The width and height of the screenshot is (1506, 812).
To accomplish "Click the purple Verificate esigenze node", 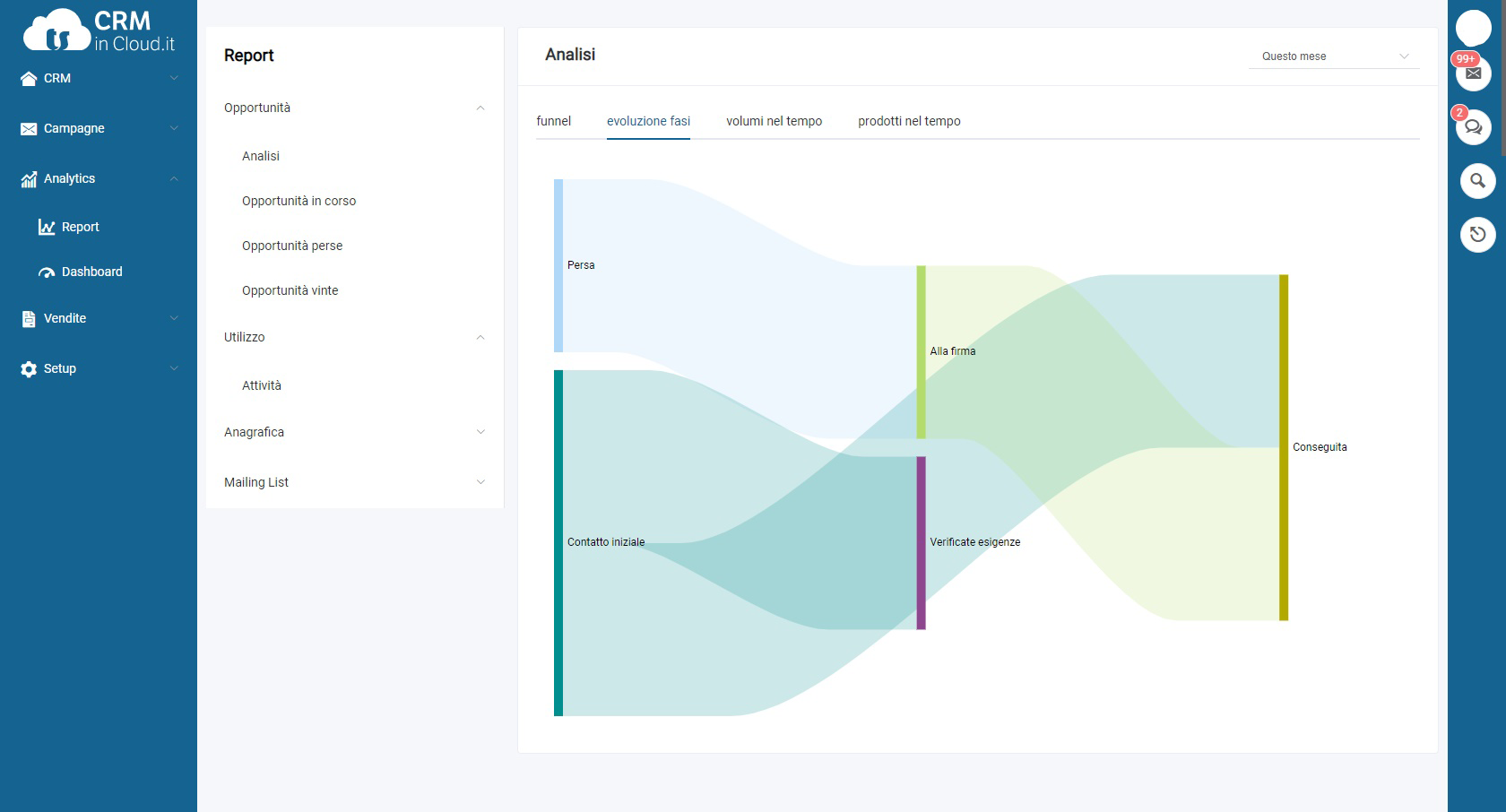I will [x=921, y=542].
